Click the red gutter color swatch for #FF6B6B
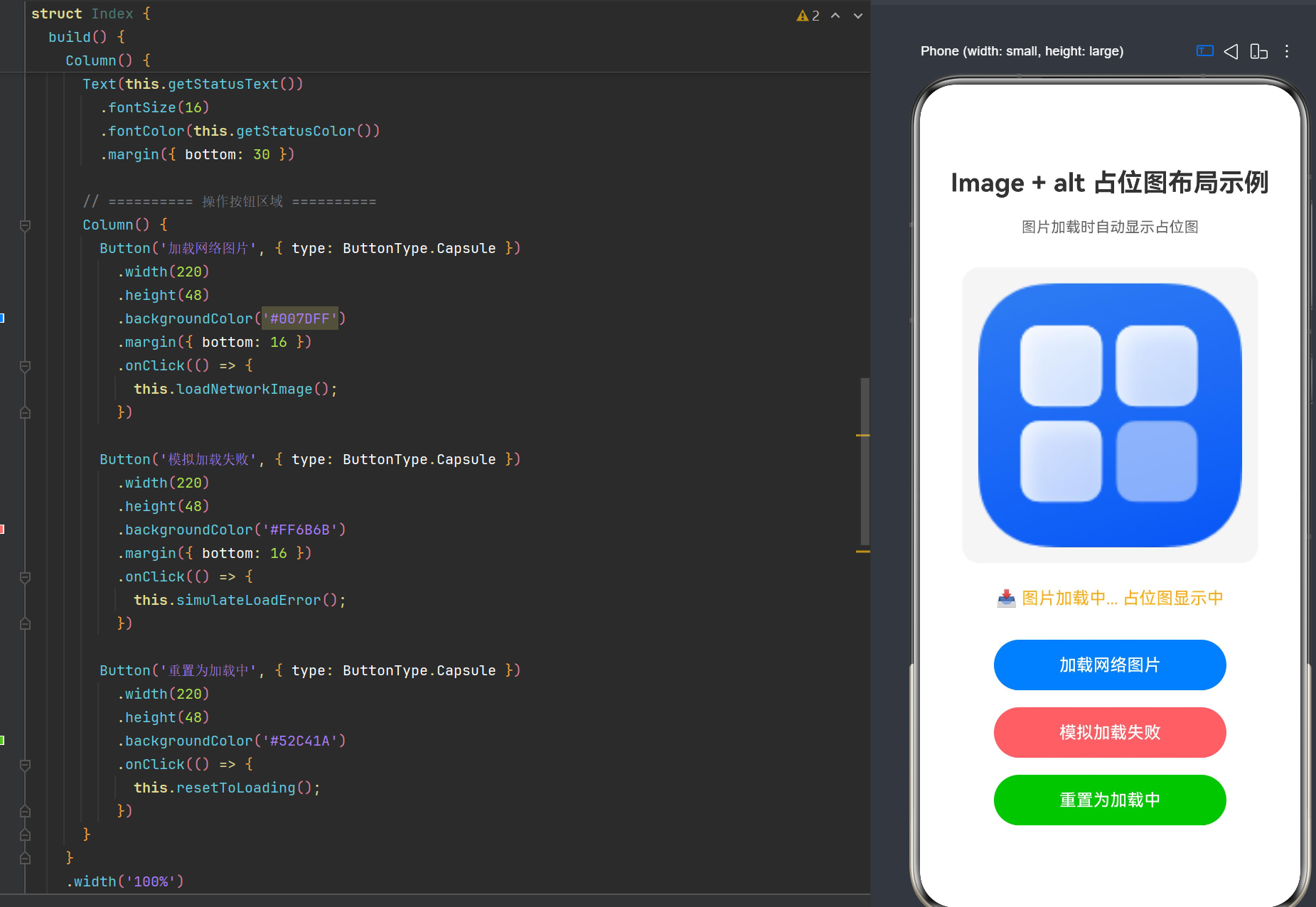This screenshot has height=907, width=1316. (2, 530)
